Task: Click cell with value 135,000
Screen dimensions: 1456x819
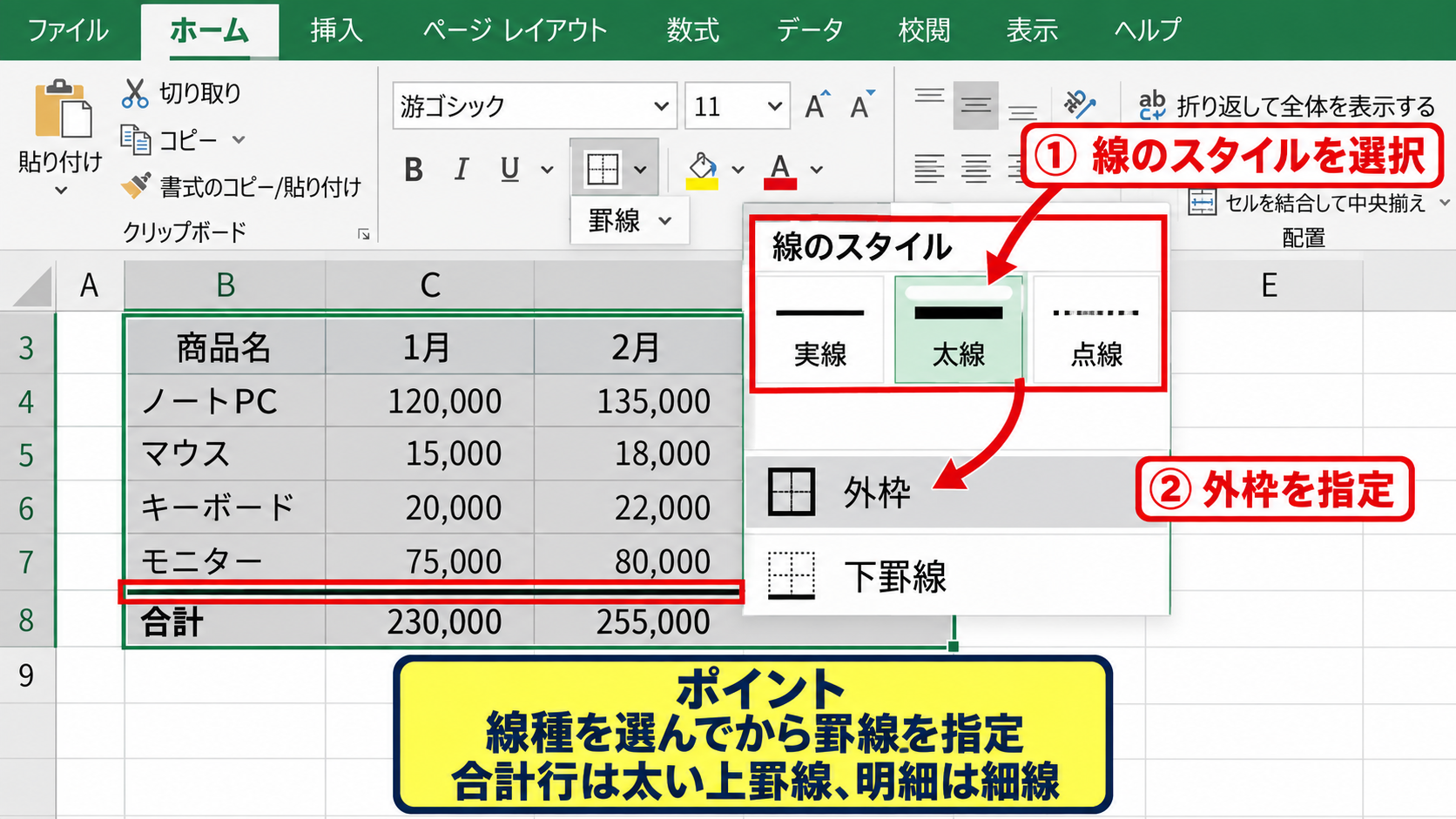Action: click(638, 400)
